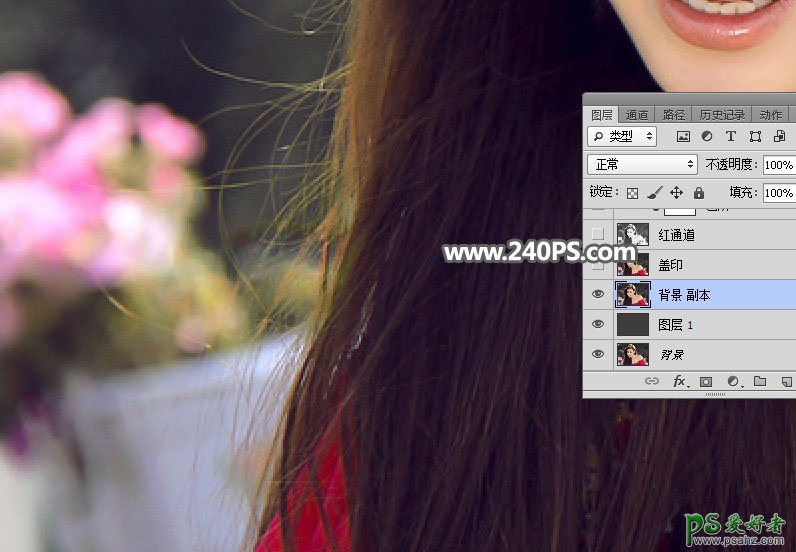796x552 pixels.
Task: Create new group folder icon
Action: (x=760, y=381)
